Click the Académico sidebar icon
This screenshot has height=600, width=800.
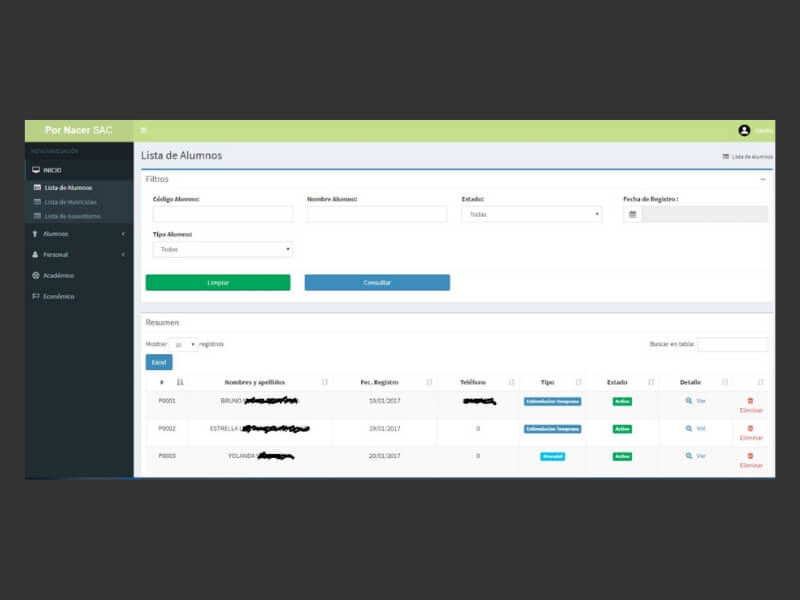coord(36,275)
